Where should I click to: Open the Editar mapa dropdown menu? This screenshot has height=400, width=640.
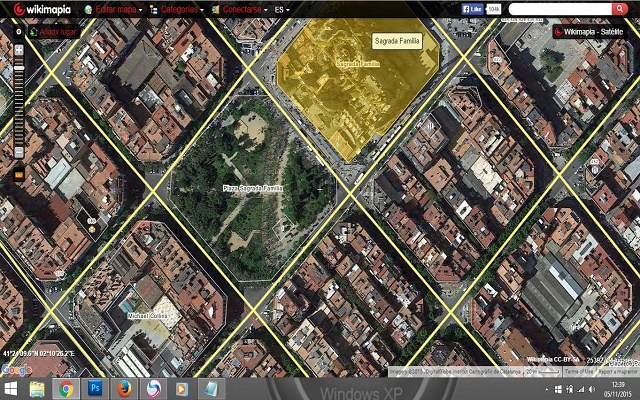coord(114,9)
